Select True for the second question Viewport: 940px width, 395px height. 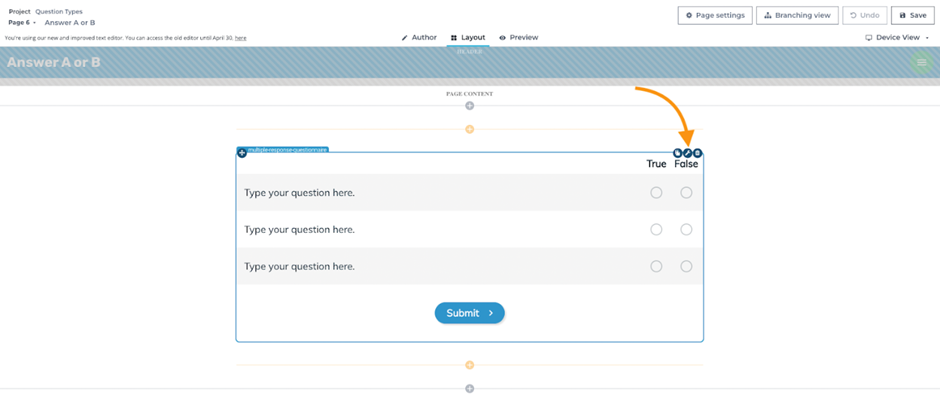click(x=656, y=230)
